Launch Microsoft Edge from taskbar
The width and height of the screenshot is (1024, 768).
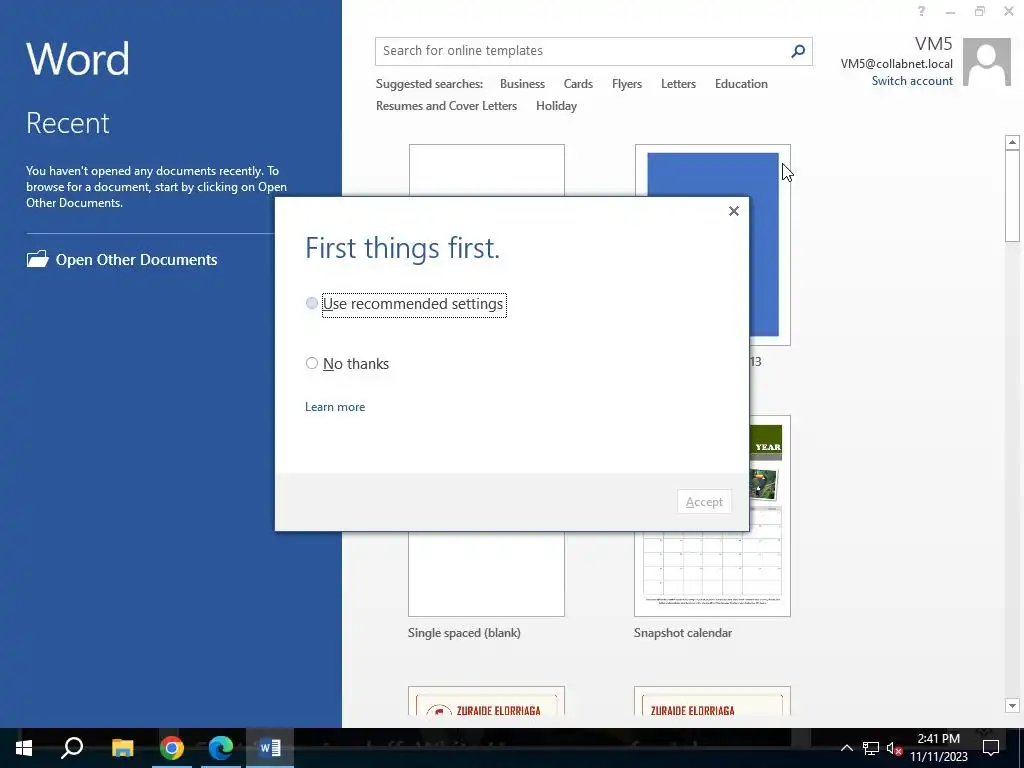[221, 748]
